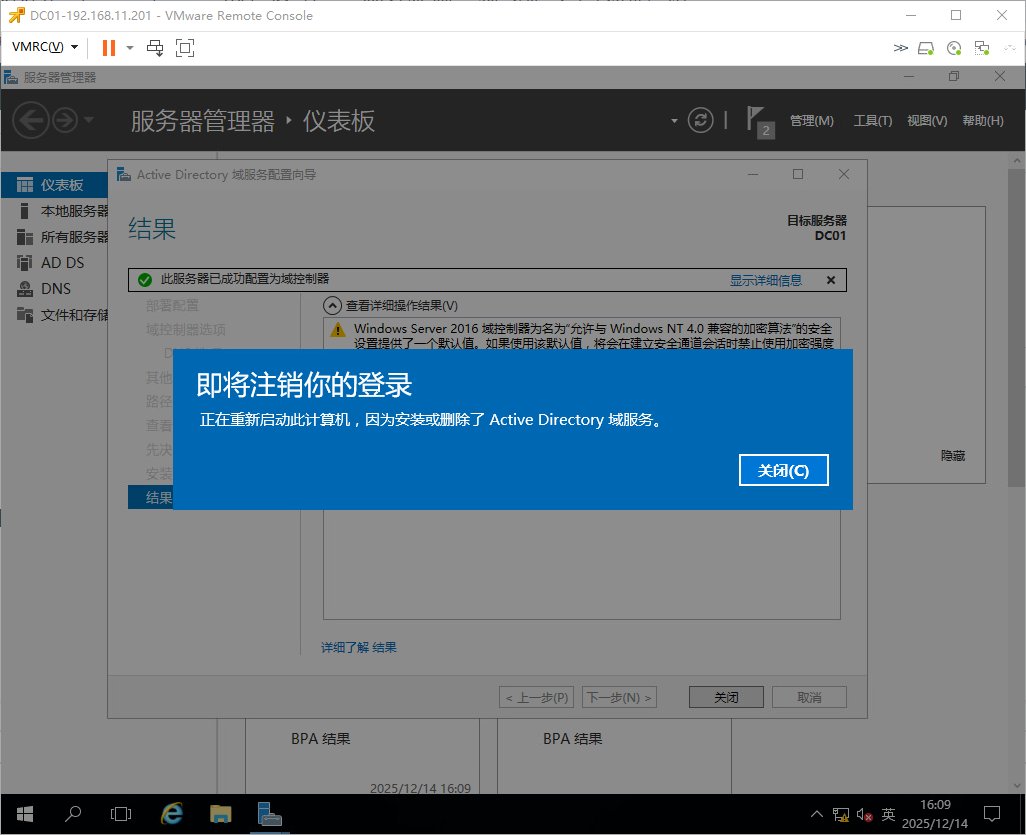Click the 显示详细信息 link in the result banner
This screenshot has width=1026, height=835.
pyautogui.click(x=766, y=280)
